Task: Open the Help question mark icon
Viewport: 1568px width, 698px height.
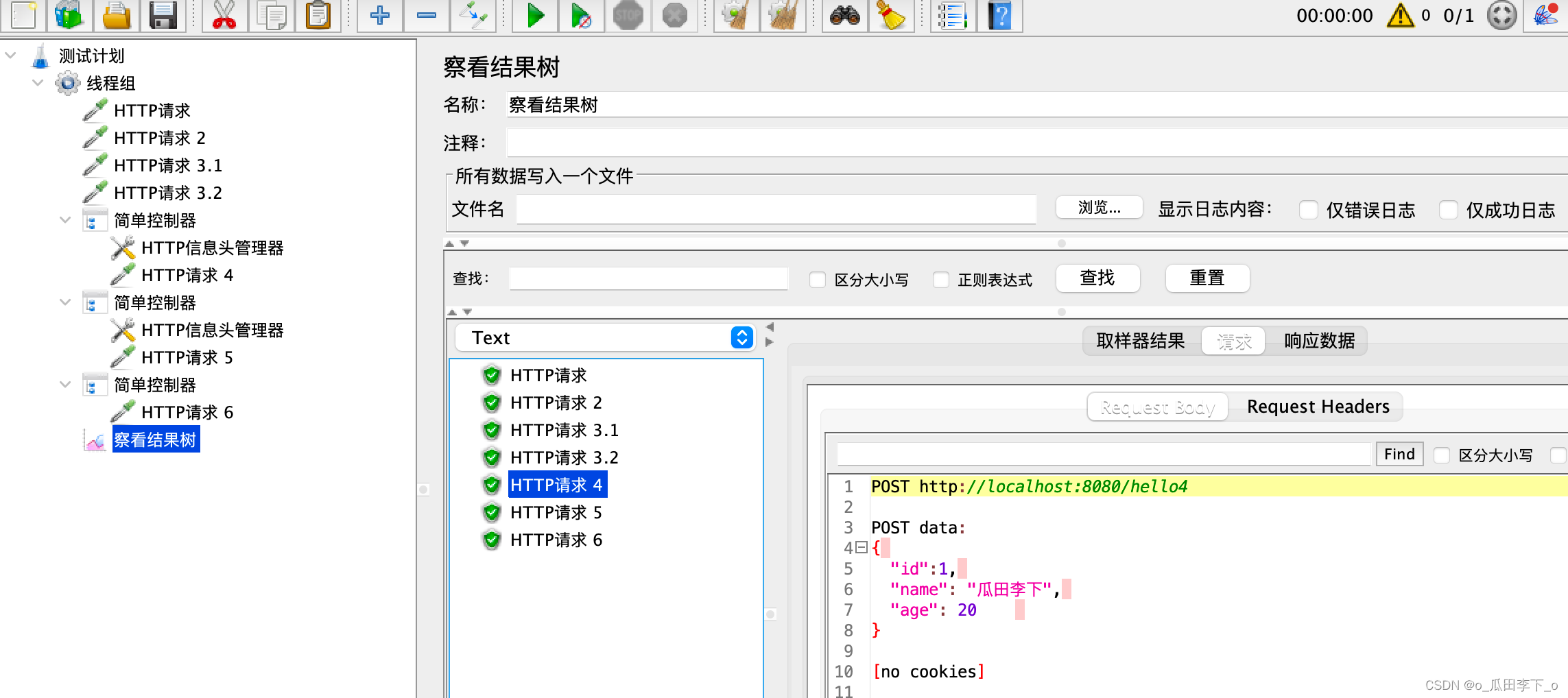Action: point(999,16)
